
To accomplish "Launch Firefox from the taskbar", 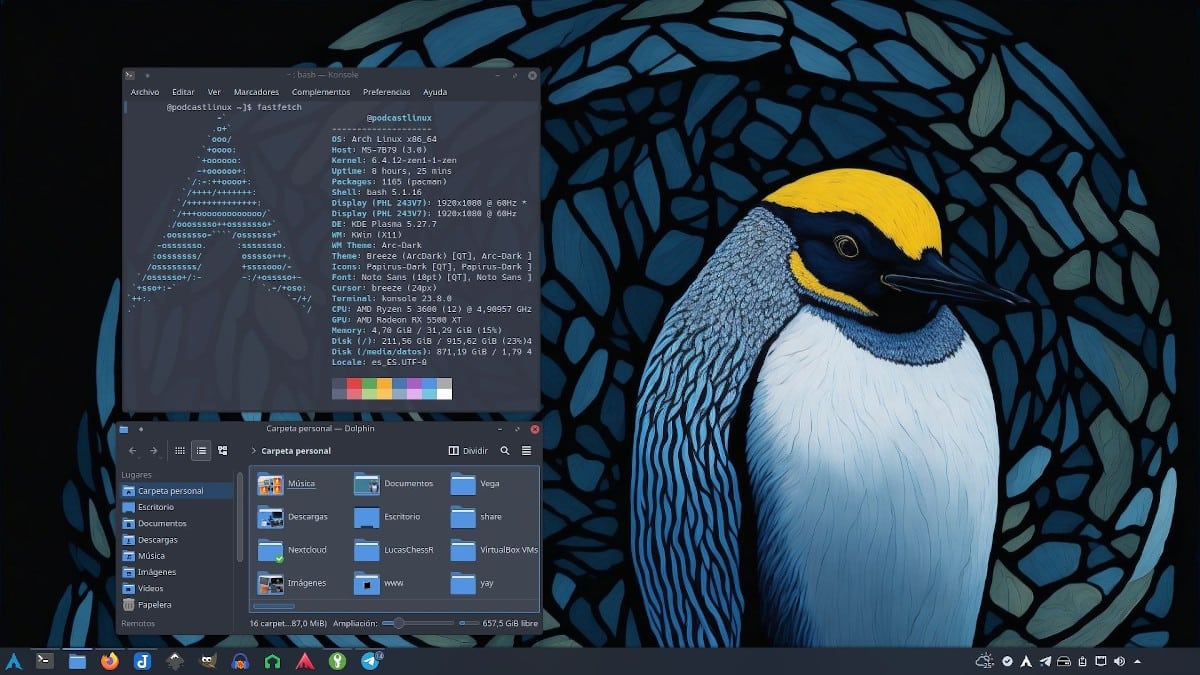I will pos(110,661).
